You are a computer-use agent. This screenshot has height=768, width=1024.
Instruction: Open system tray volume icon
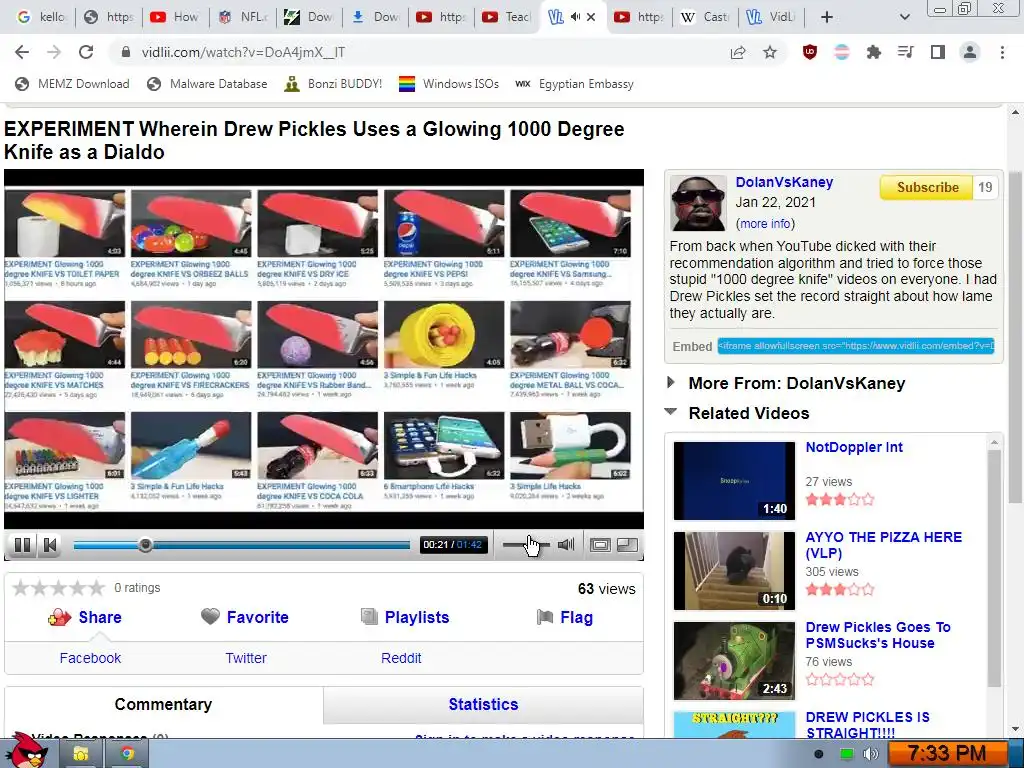[x=871, y=754]
